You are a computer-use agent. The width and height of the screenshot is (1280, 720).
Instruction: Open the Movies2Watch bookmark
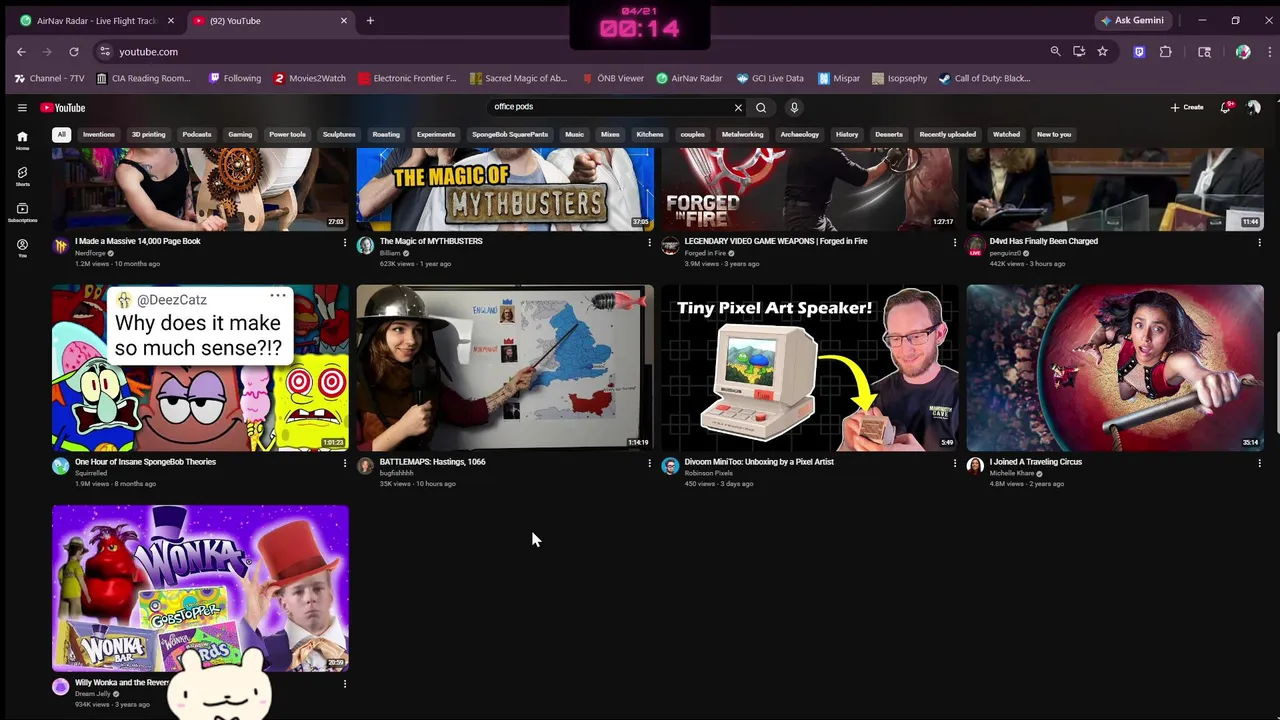(310, 78)
